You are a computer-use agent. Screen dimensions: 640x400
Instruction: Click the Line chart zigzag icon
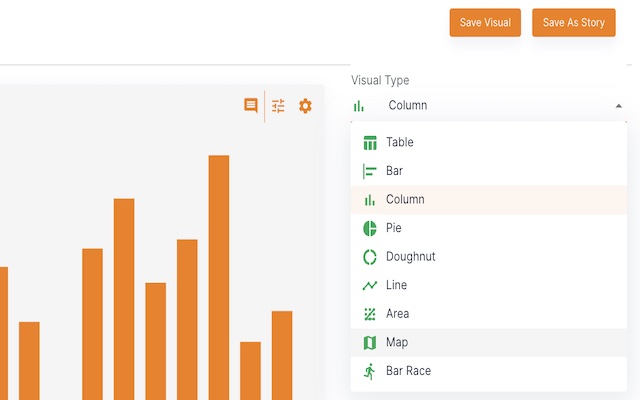pyautogui.click(x=370, y=285)
